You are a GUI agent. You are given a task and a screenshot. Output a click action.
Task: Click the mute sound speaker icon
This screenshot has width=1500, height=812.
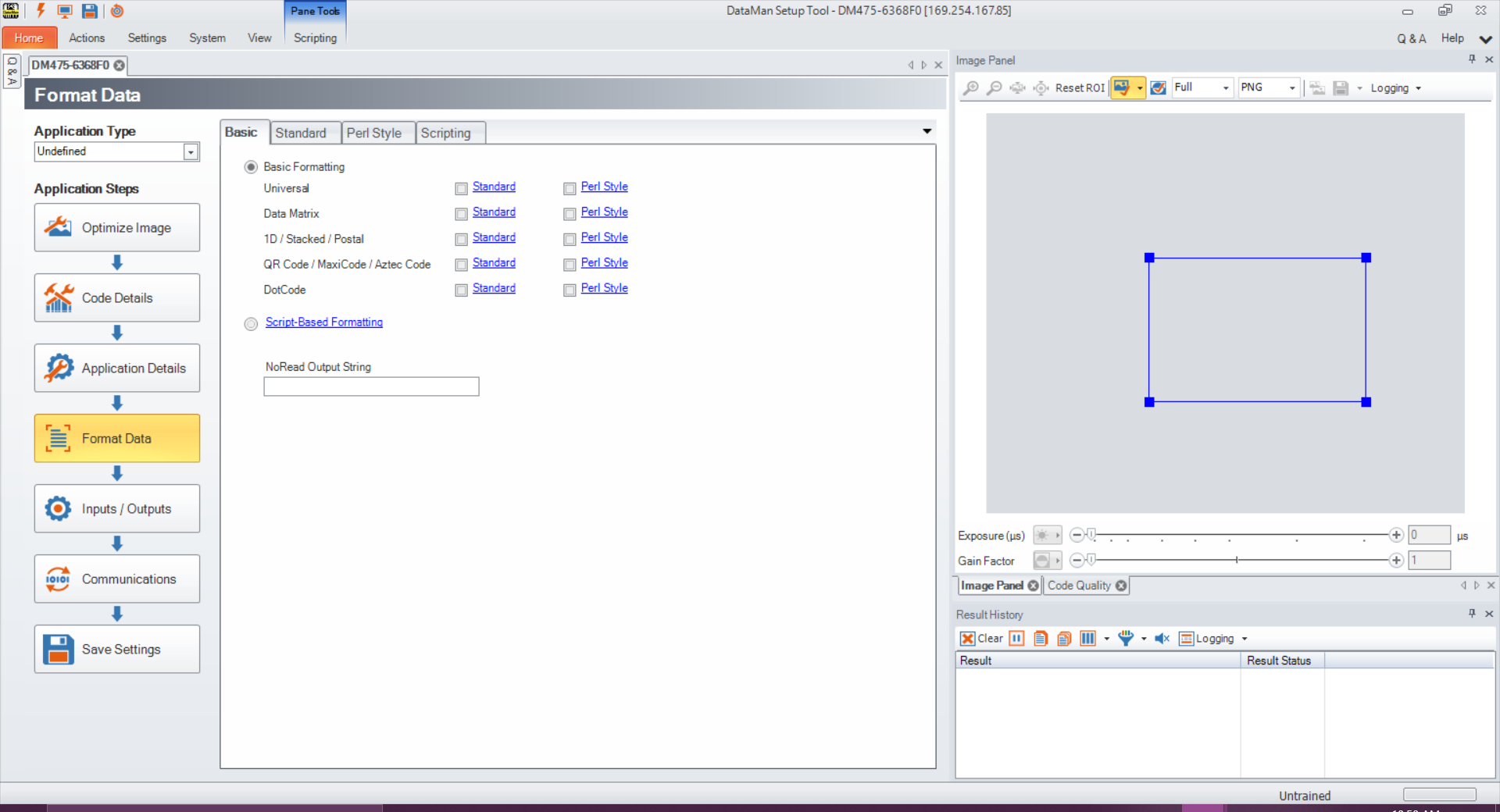(x=1162, y=639)
